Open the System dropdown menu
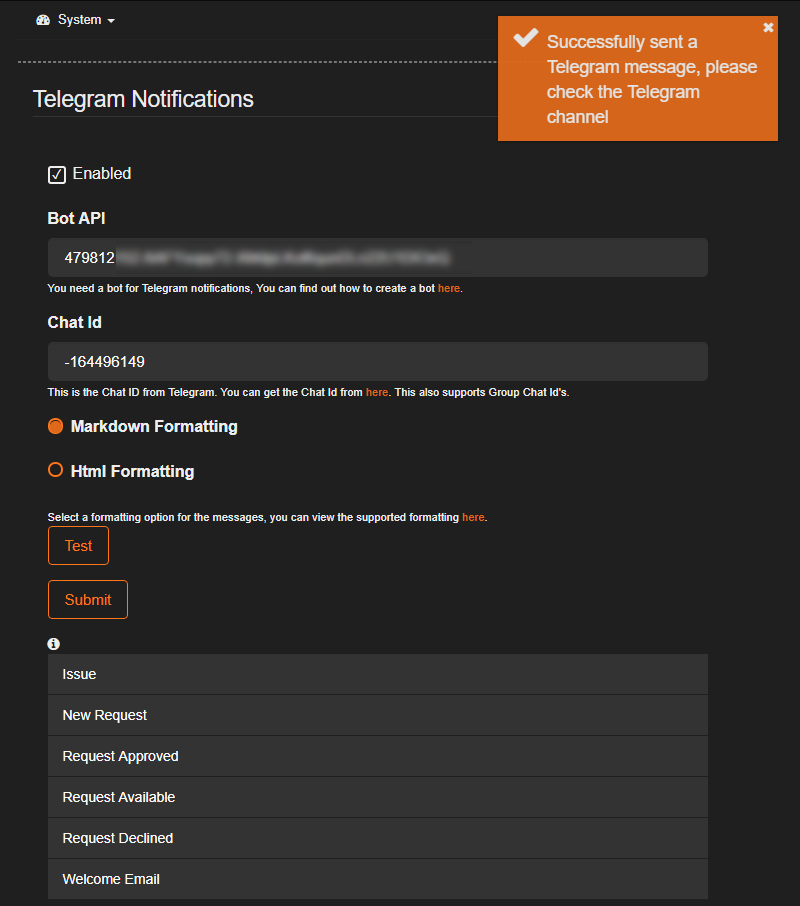Image resolution: width=800 pixels, height=906 pixels. 75,20
